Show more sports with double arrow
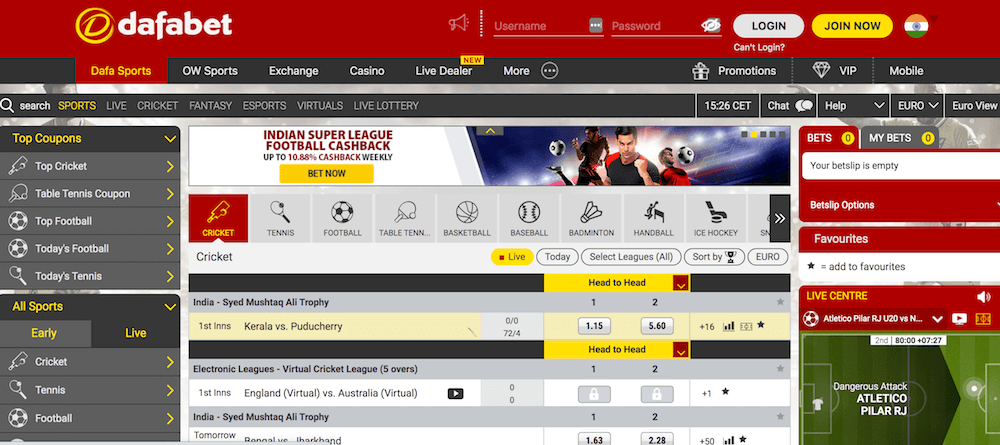This screenshot has height=445, width=1000. [779, 218]
